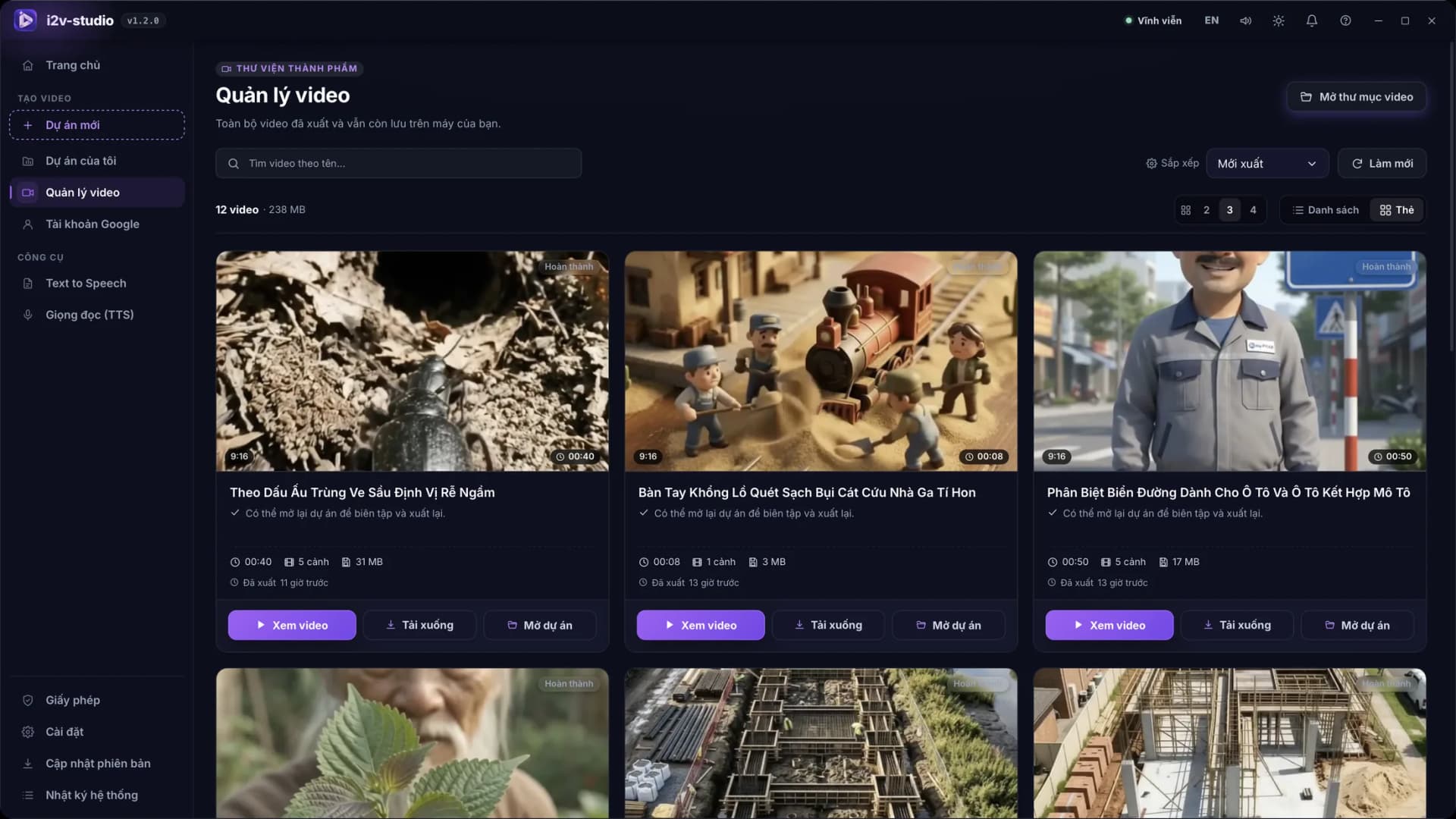
Task: Click the 31 MB file size
Action: (362, 562)
